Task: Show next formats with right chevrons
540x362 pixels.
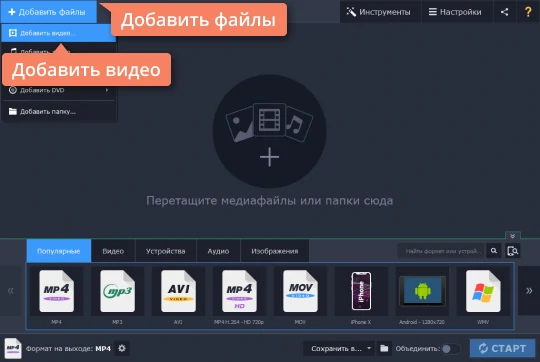Action: click(x=529, y=291)
